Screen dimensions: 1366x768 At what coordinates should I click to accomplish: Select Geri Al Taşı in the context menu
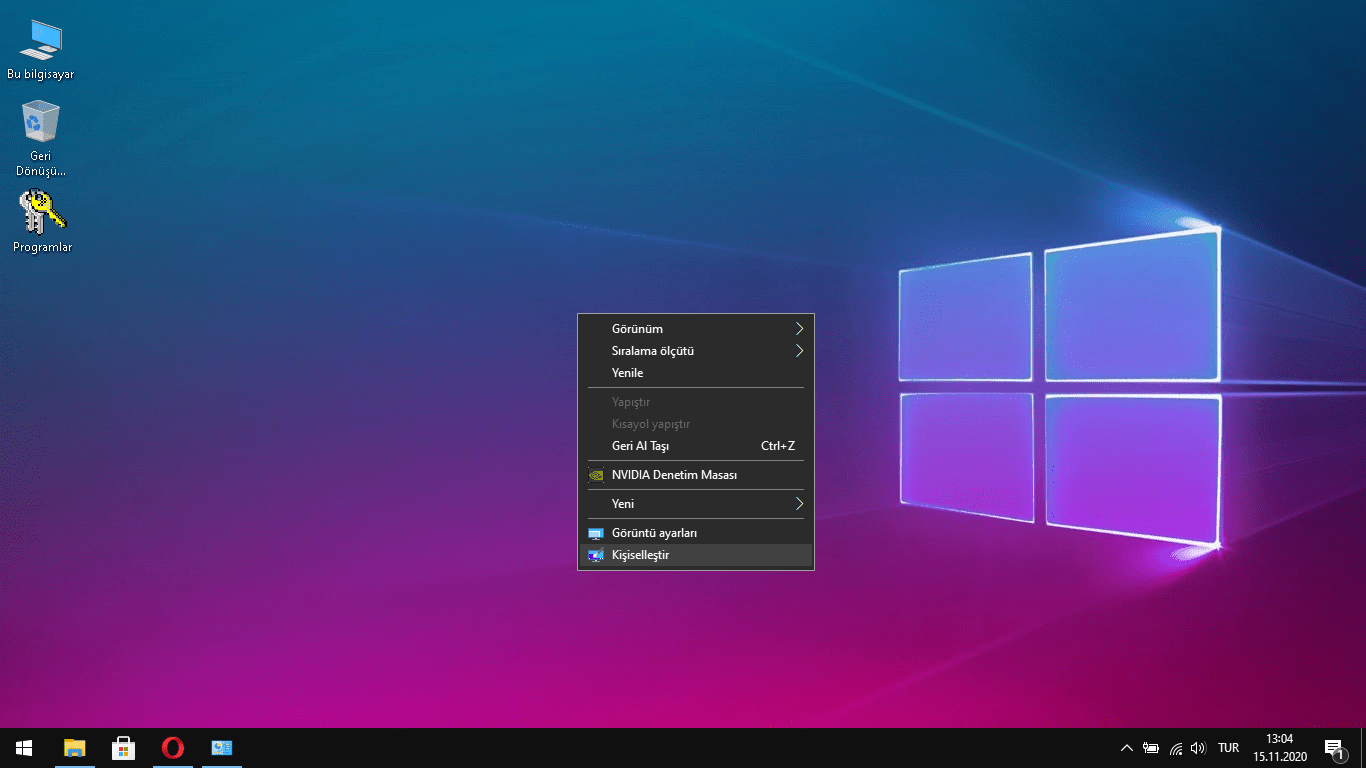(x=696, y=446)
